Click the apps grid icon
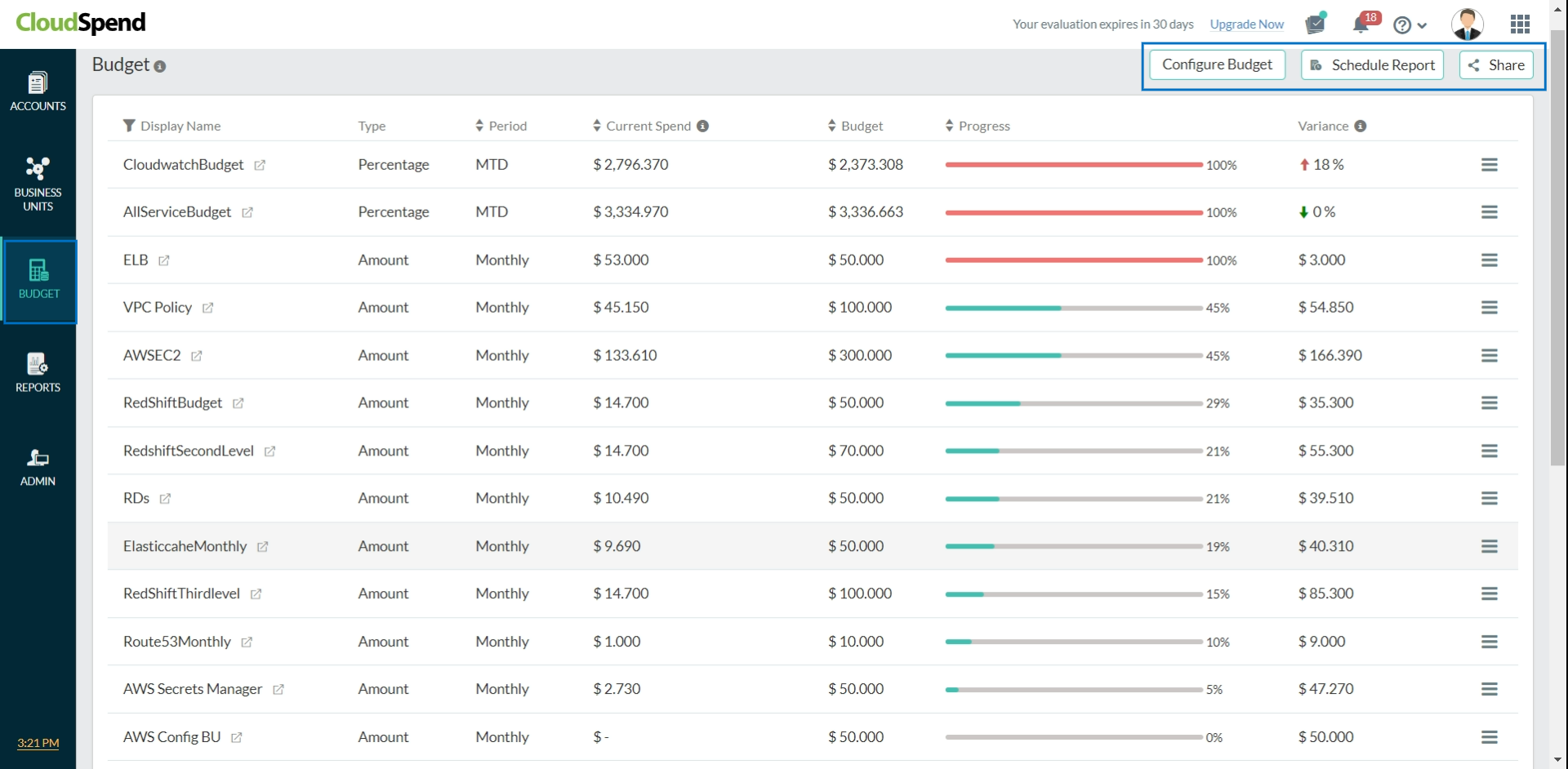The image size is (1568, 769). pyautogui.click(x=1520, y=24)
